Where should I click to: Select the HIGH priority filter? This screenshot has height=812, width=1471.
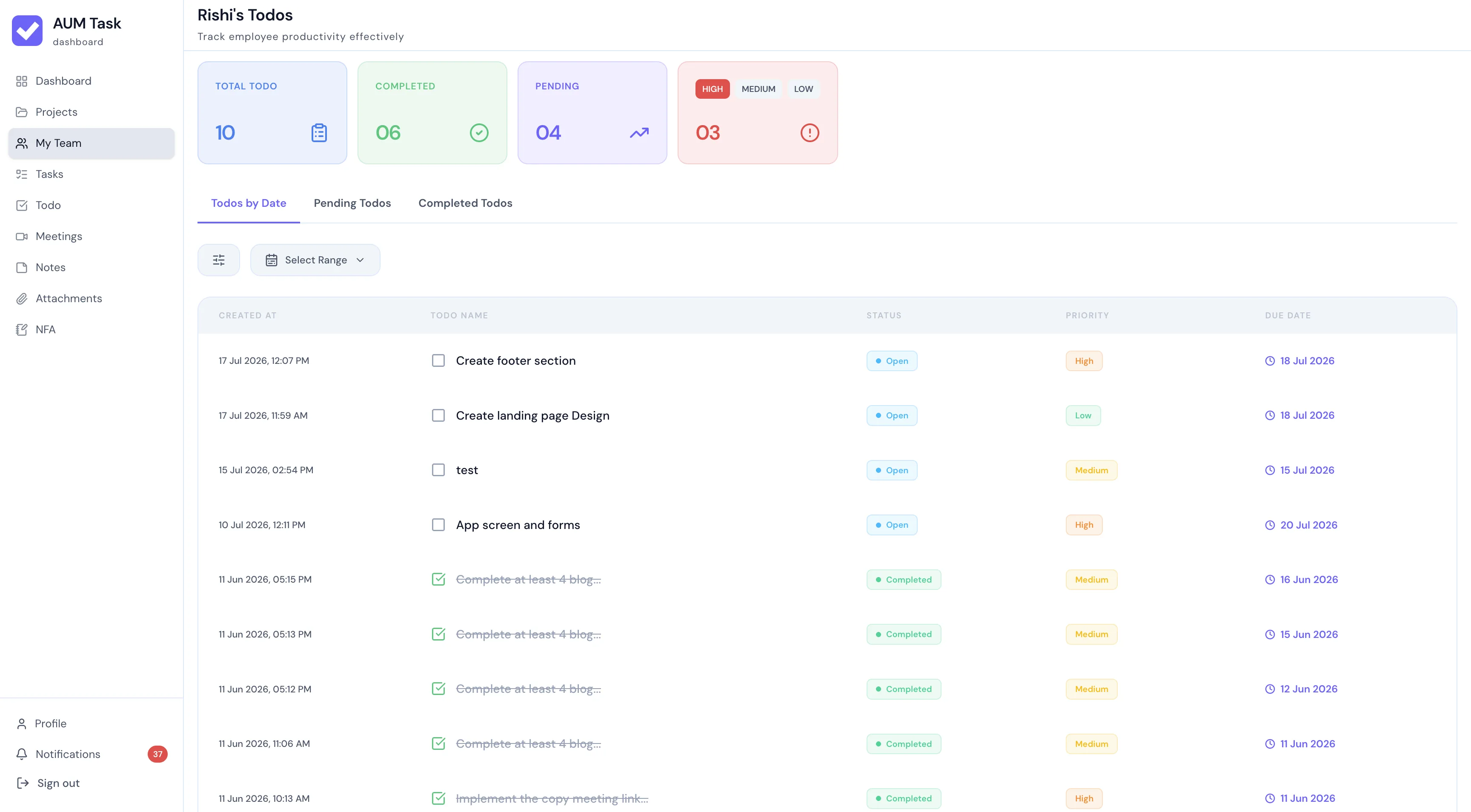[x=712, y=89]
